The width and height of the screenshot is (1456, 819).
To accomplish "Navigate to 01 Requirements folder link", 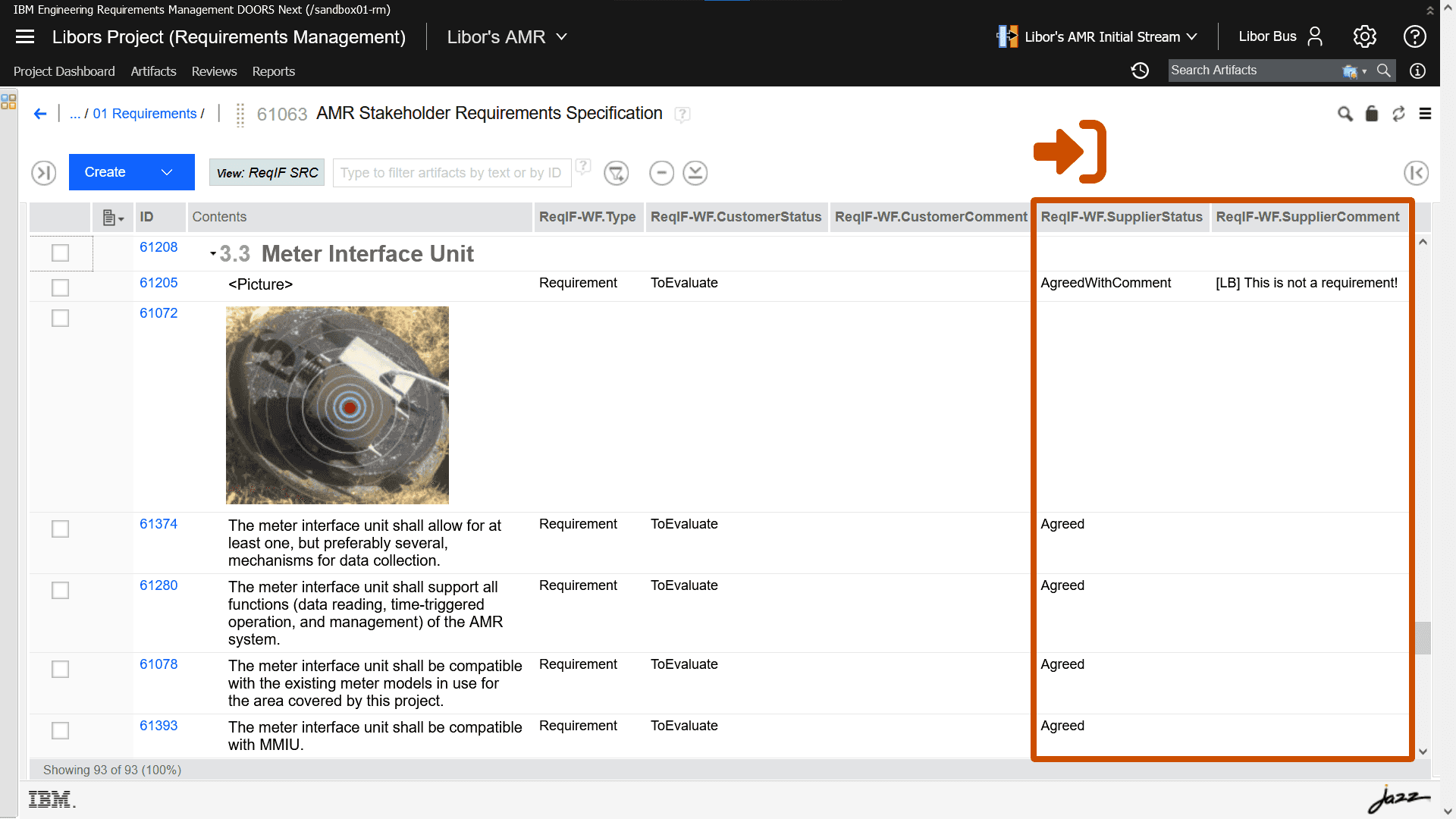I will tap(144, 114).
